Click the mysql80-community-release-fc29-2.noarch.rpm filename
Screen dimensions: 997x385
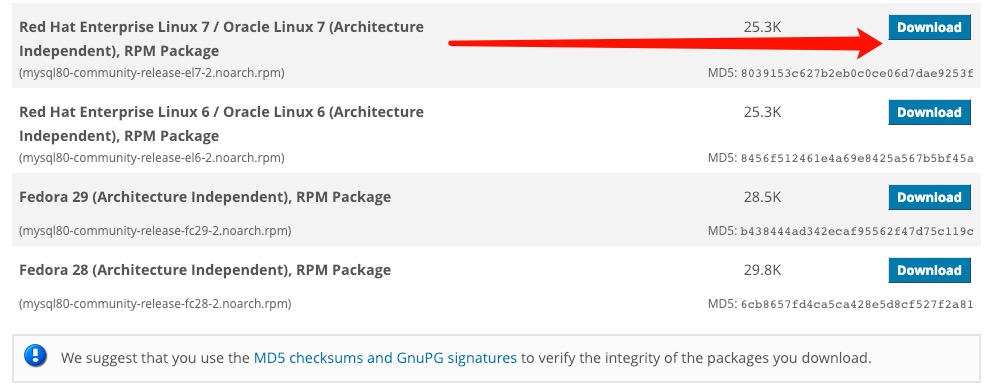coord(155,230)
